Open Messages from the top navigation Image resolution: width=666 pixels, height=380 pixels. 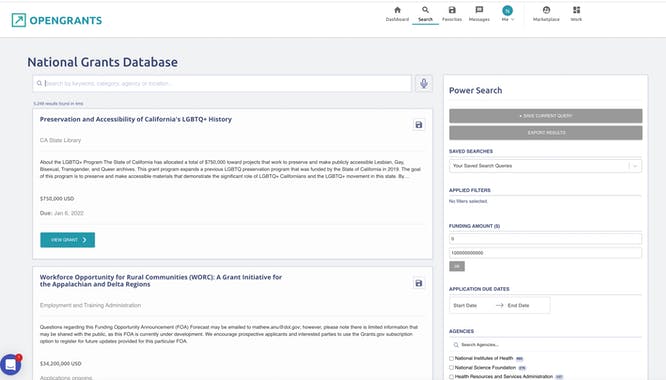click(x=479, y=14)
